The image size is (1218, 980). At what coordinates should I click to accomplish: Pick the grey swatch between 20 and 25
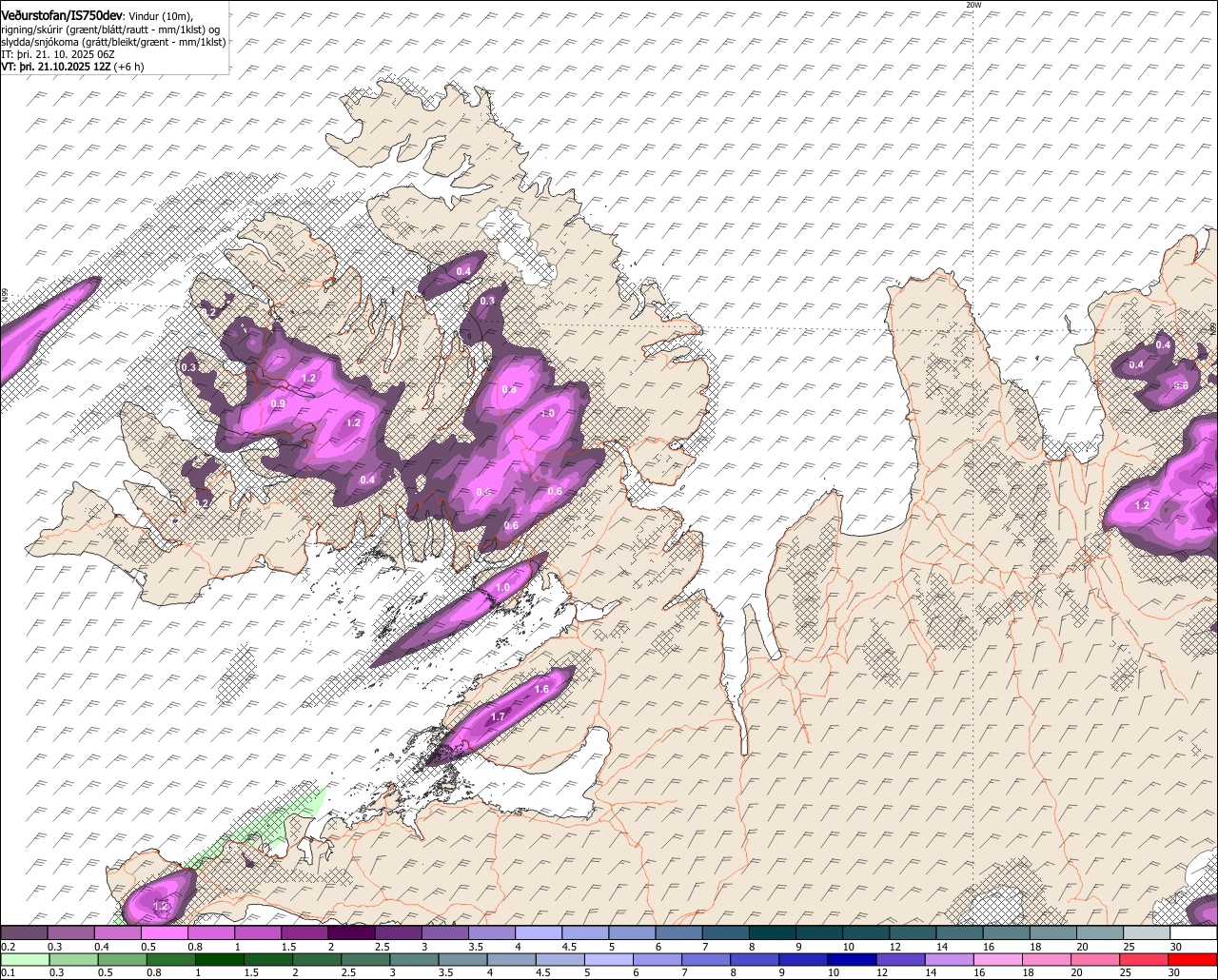pyautogui.click(x=1100, y=932)
